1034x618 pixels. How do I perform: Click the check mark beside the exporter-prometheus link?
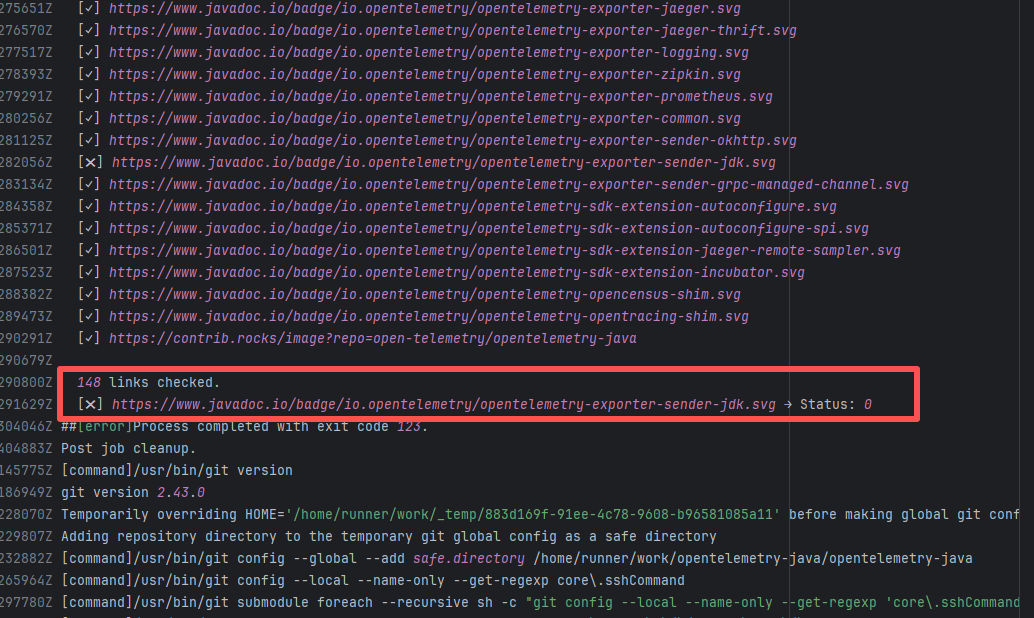click(89, 97)
